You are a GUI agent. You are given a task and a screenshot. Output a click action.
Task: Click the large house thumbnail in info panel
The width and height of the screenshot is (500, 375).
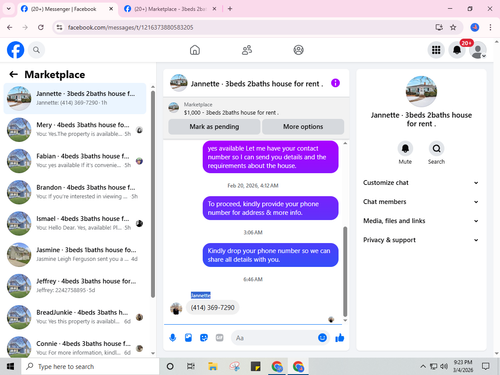point(421,91)
